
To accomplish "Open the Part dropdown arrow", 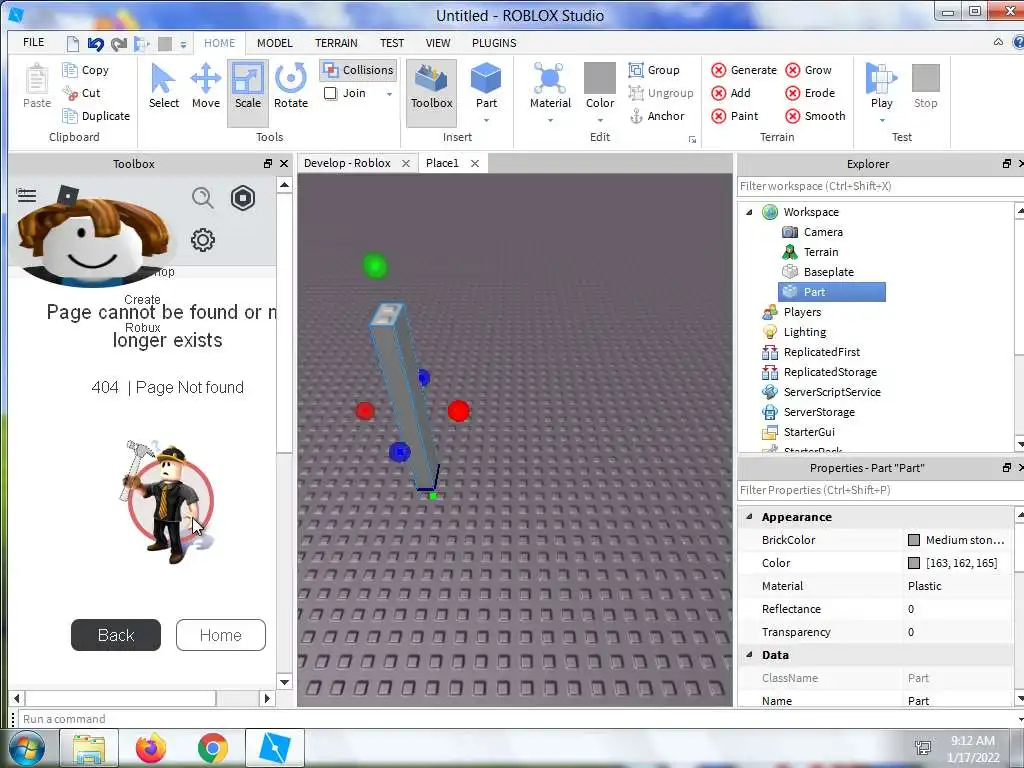I will pos(486,120).
